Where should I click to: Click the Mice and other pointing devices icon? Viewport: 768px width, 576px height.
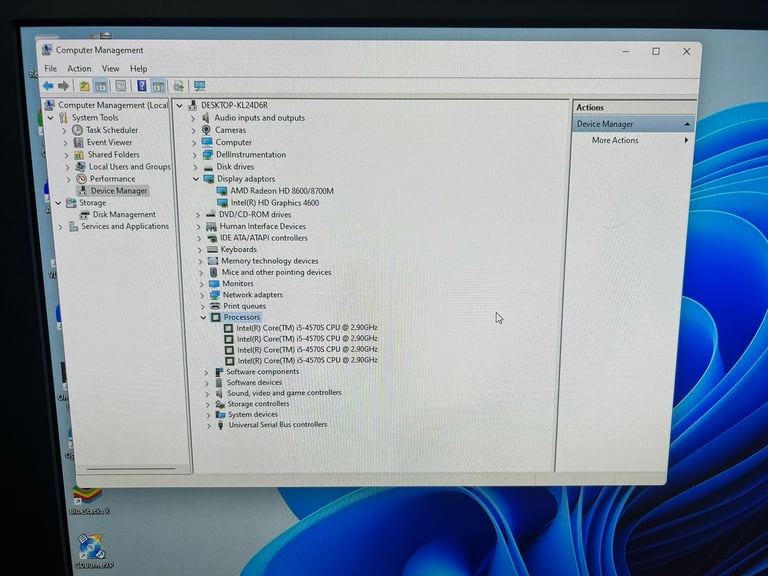(x=214, y=272)
